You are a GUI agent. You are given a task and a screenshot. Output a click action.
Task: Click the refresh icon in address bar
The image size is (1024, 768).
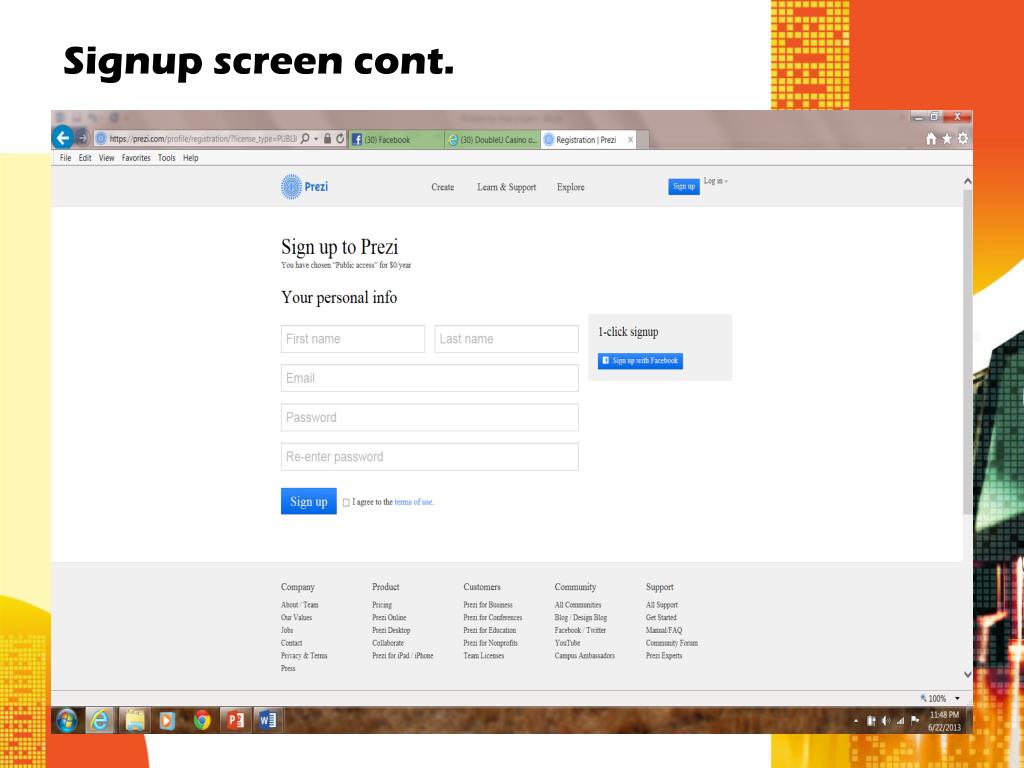340,138
